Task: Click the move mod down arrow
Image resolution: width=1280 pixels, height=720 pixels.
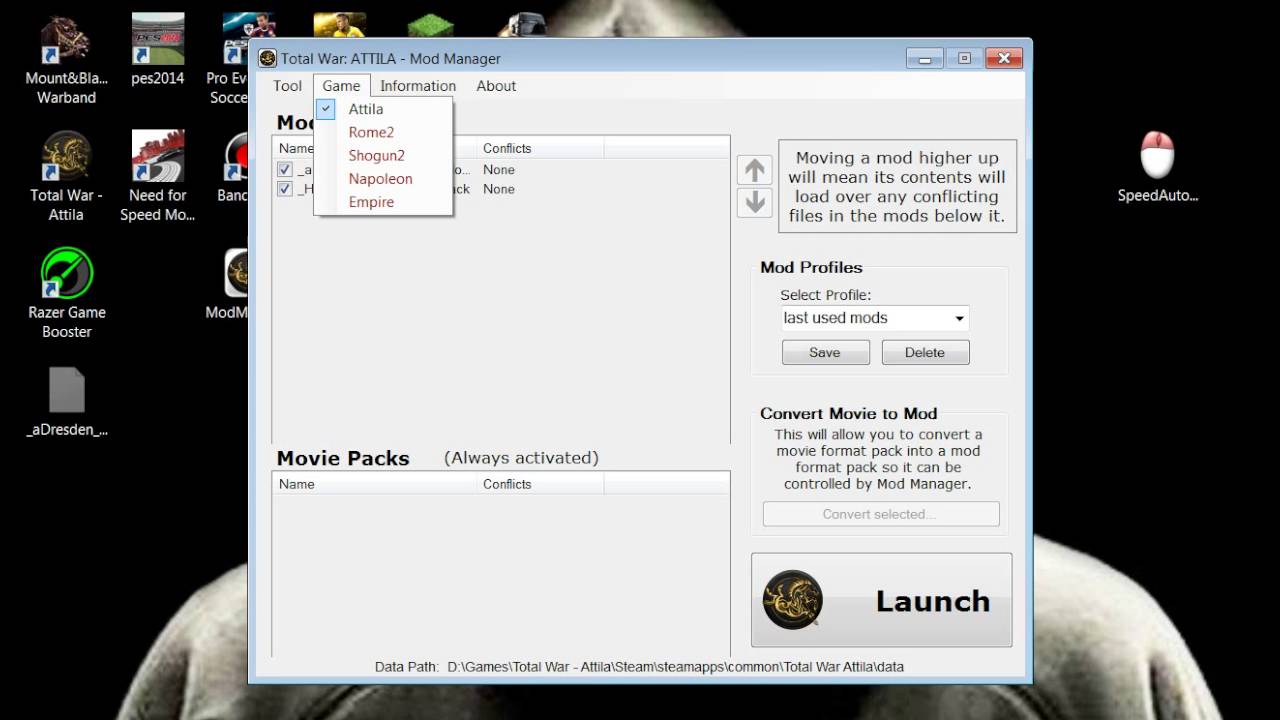Action: tap(755, 202)
